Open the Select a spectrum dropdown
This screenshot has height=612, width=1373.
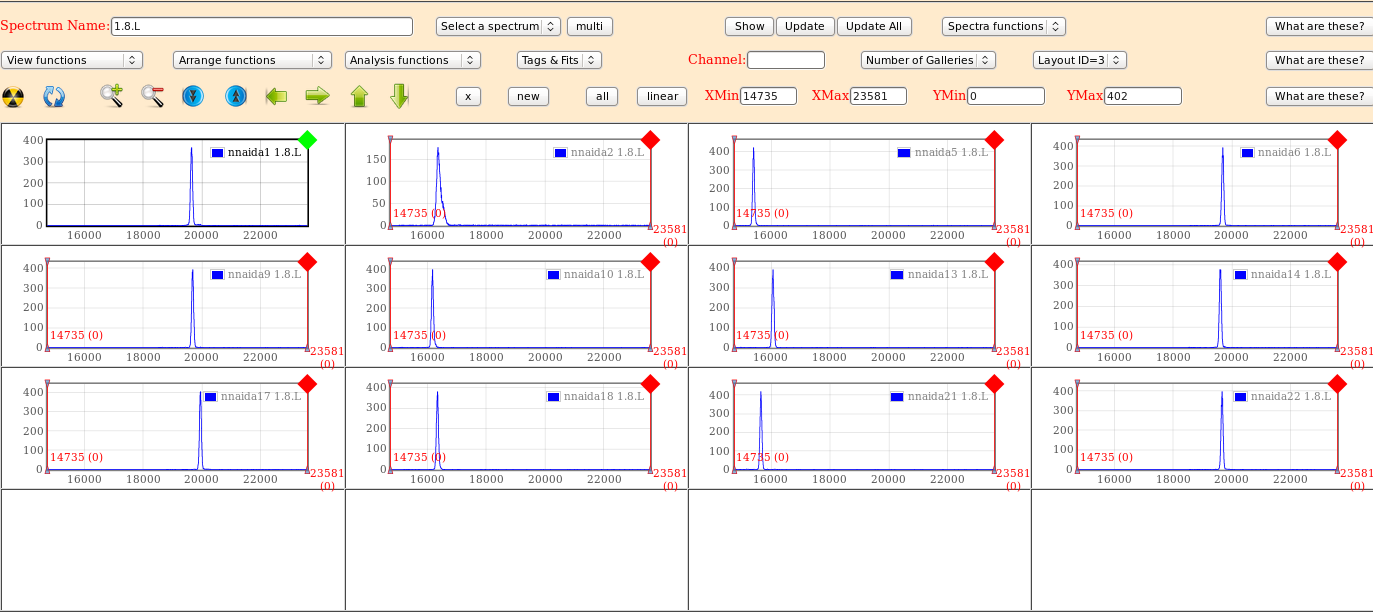(x=498, y=26)
